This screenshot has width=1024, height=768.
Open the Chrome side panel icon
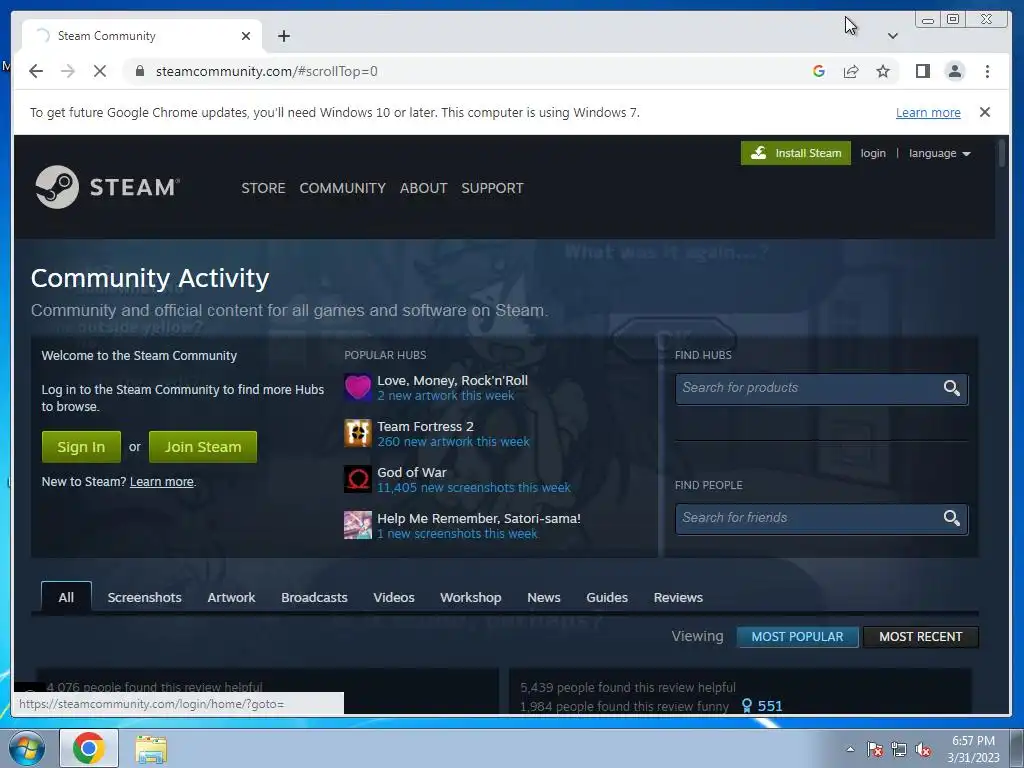pyautogui.click(x=922, y=71)
